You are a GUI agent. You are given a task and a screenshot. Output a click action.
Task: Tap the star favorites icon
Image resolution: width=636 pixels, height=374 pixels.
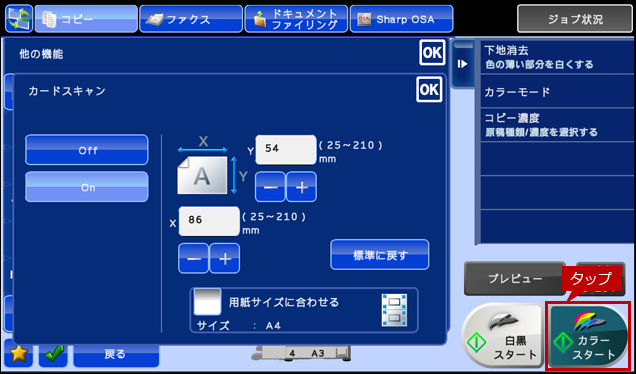19,354
